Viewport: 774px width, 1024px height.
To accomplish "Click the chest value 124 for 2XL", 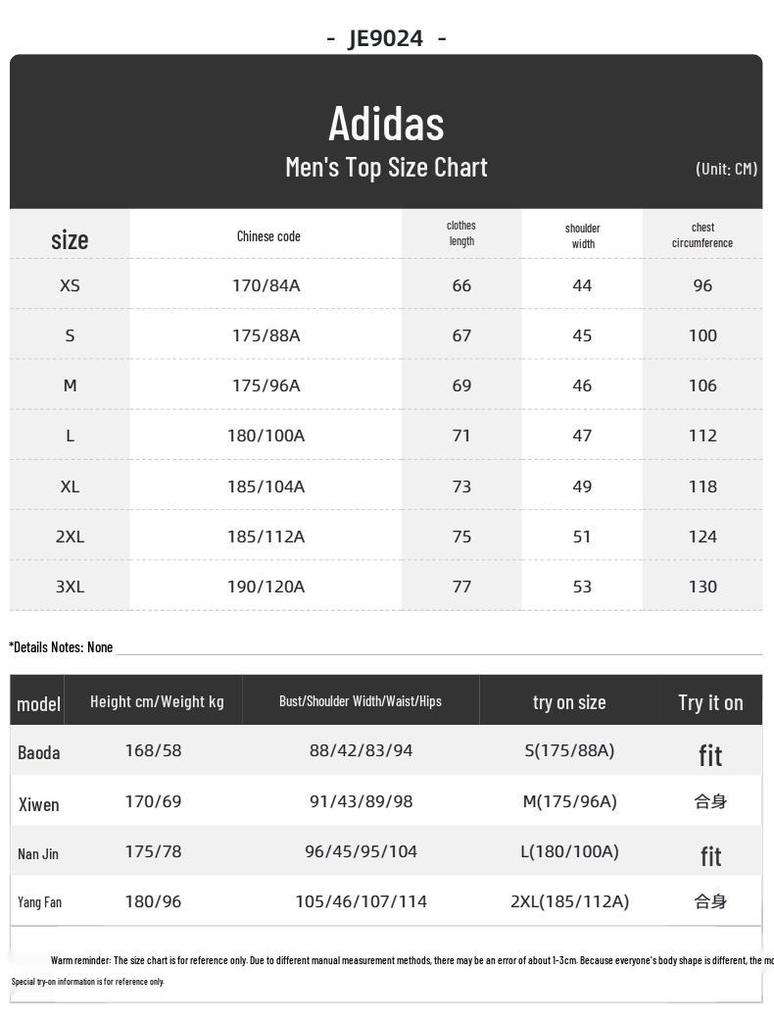I will click(x=702, y=536).
